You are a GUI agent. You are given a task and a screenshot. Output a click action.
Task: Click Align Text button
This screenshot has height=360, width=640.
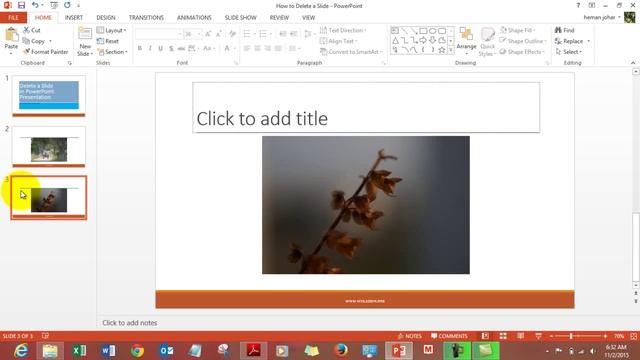pos(338,41)
